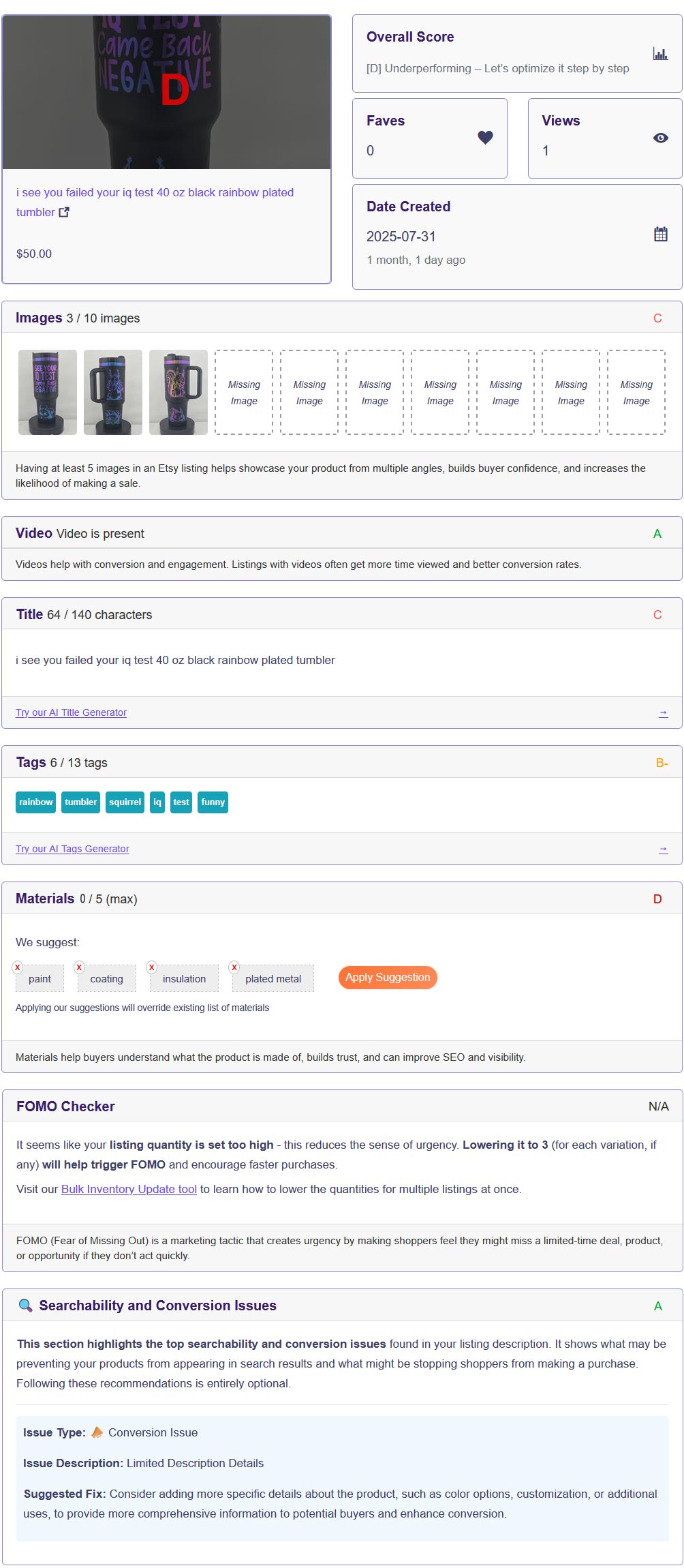
Task: Click the magnifier icon beside Searchability heading
Action: pyautogui.click(x=25, y=1305)
